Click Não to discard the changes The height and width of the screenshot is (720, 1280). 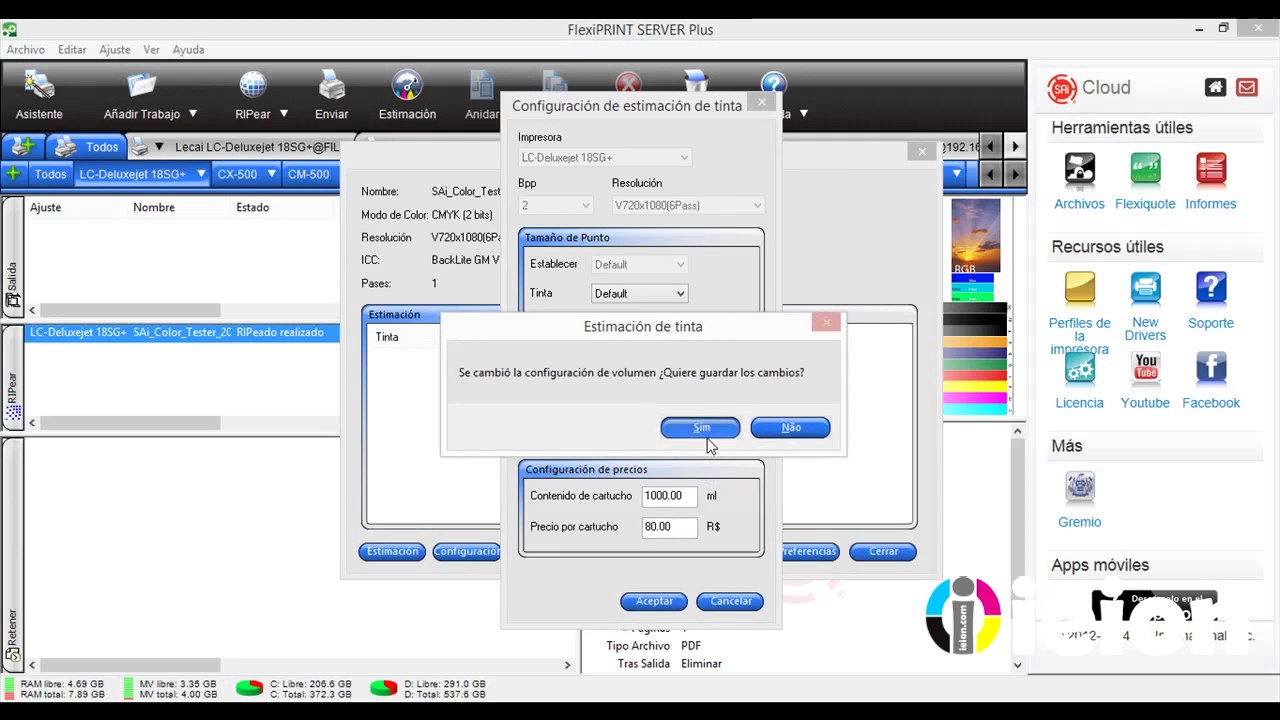[790, 428]
